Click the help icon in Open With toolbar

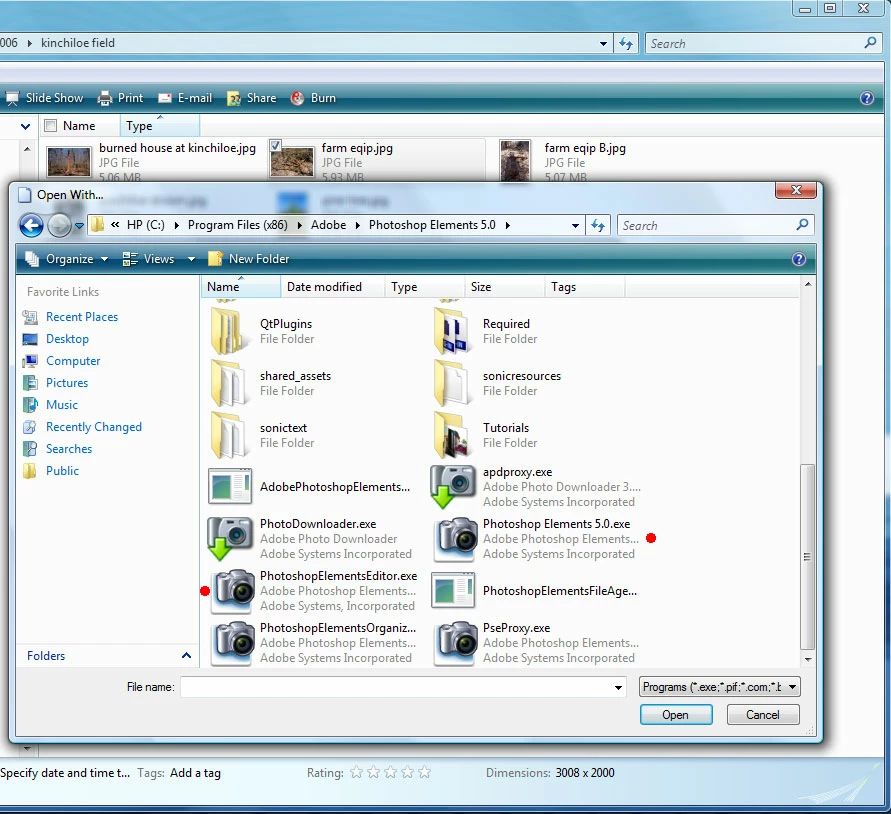pos(798,259)
